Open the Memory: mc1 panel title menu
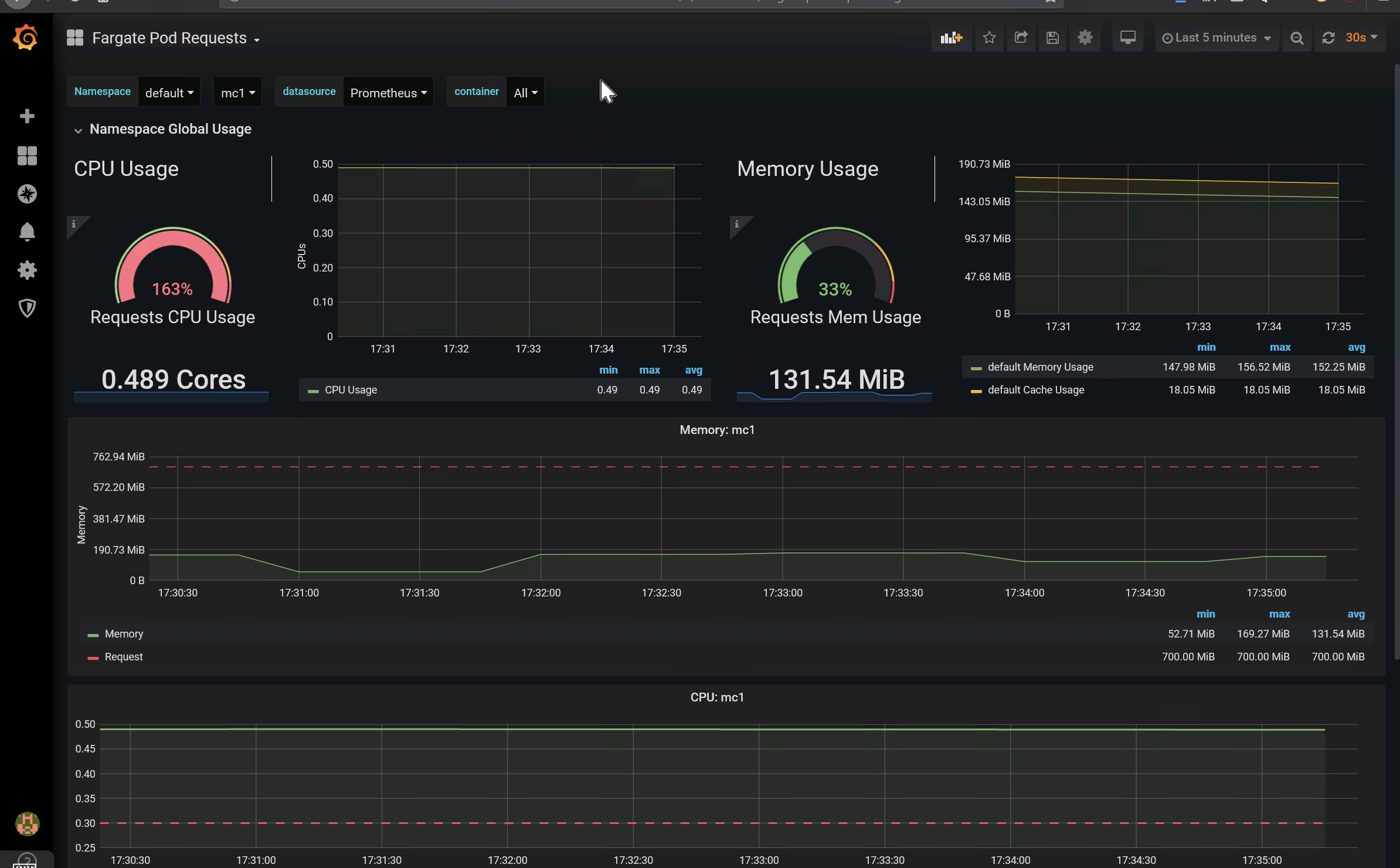1400x868 pixels. tap(716, 430)
